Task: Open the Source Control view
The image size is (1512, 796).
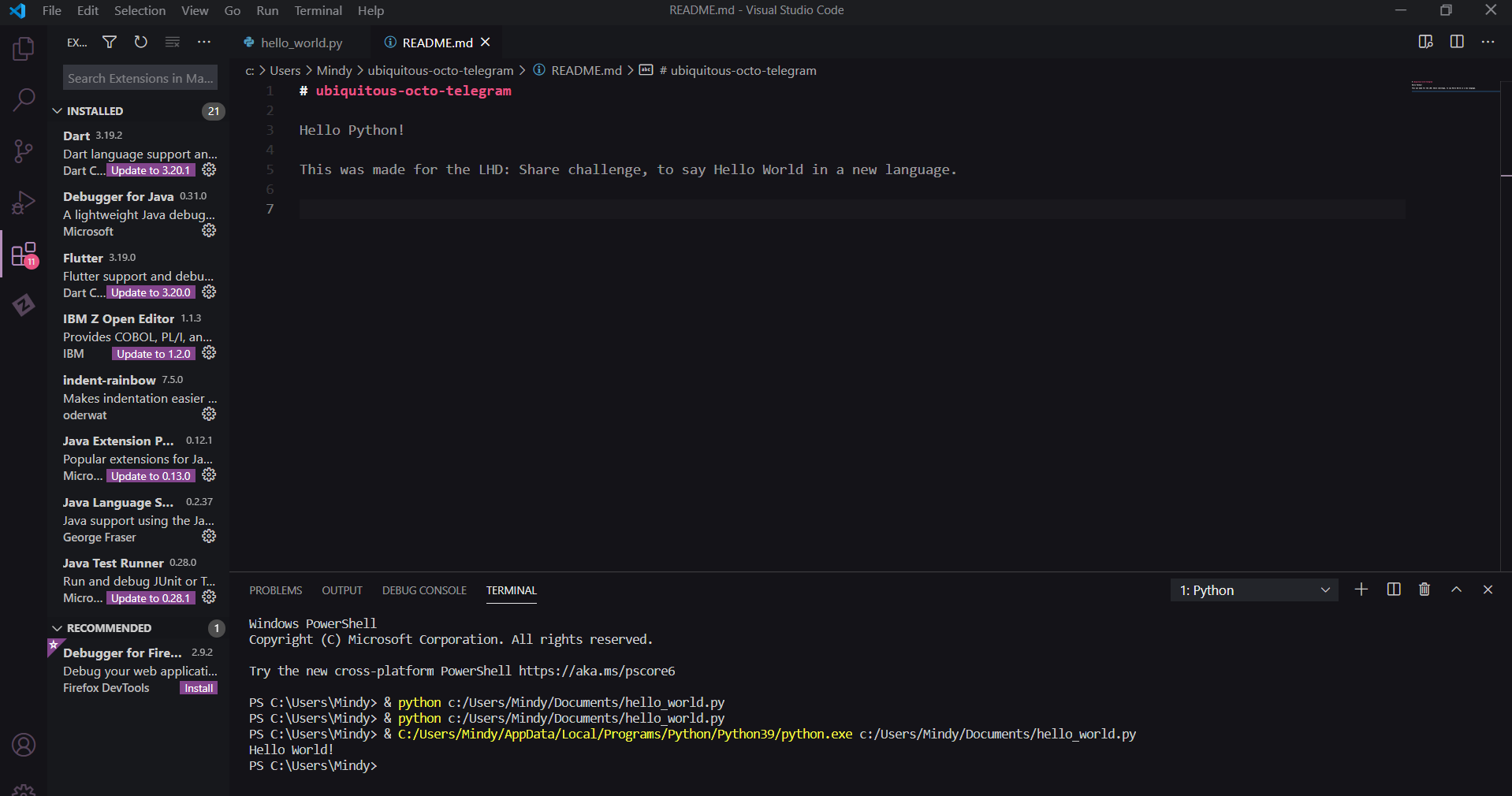Action: (x=24, y=151)
